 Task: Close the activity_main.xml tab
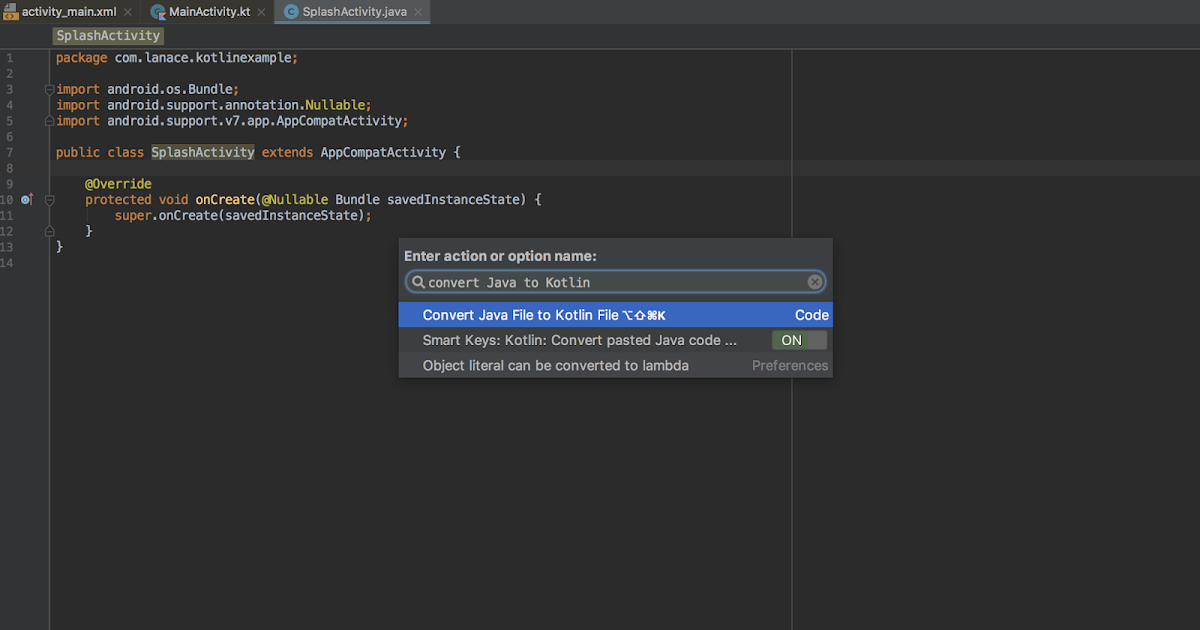point(128,12)
